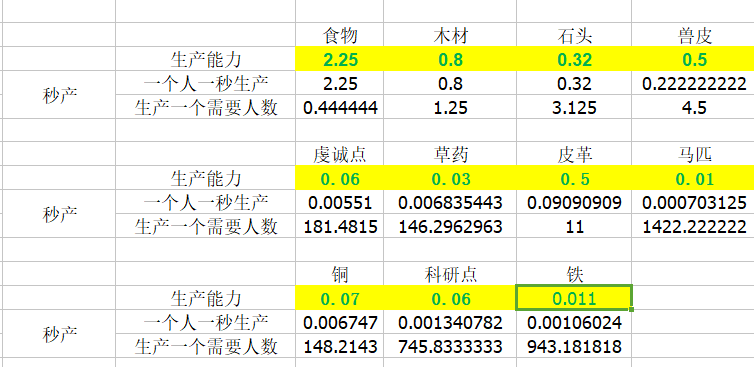Click 秒产 cell beside the 铜 block
Image resolution: width=754 pixels, height=367 pixels.
59,334
